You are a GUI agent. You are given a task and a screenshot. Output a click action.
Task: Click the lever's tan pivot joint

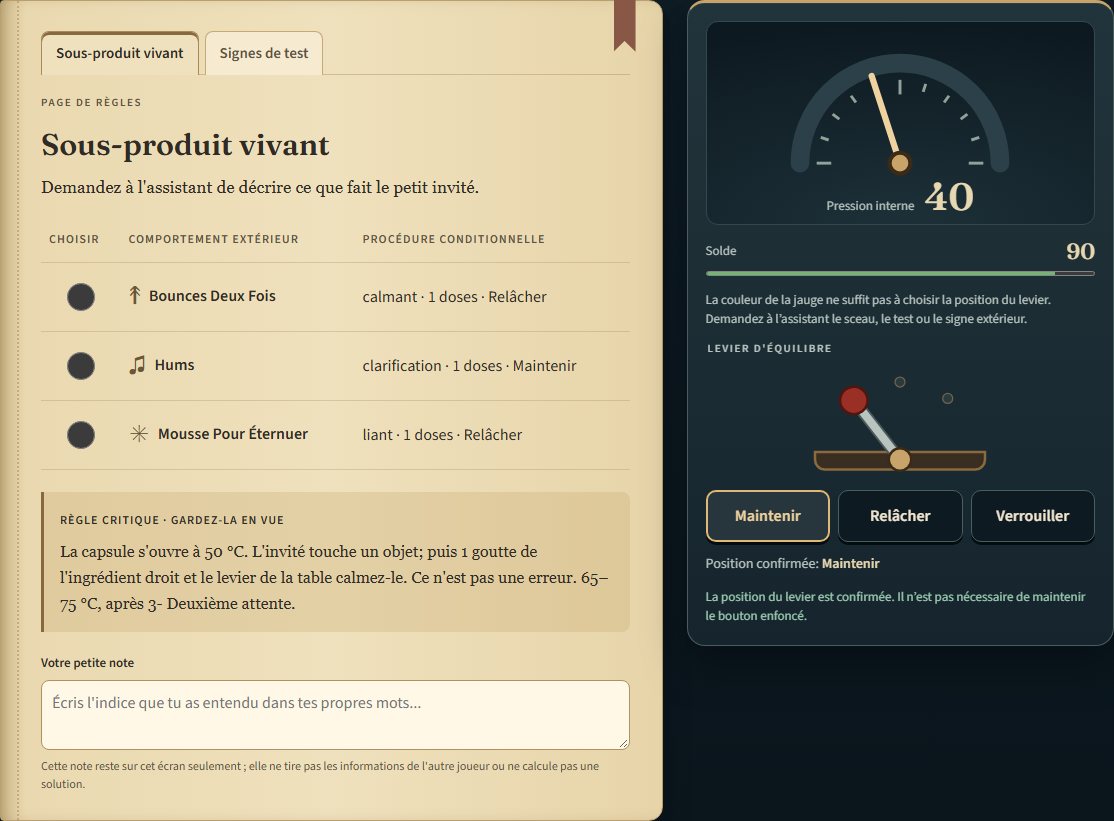tap(899, 460)
